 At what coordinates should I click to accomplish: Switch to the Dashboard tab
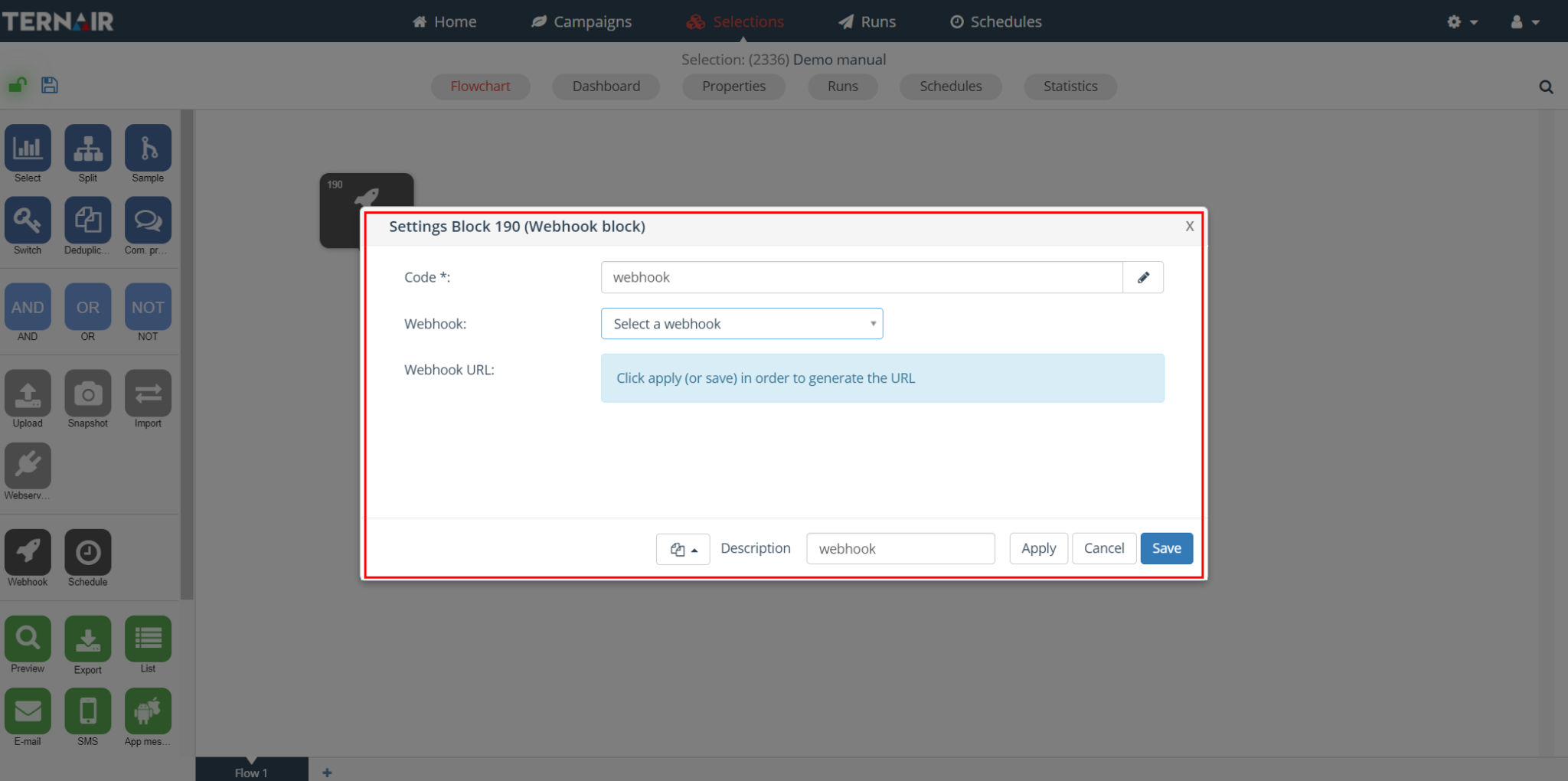(x=606, y=87)
